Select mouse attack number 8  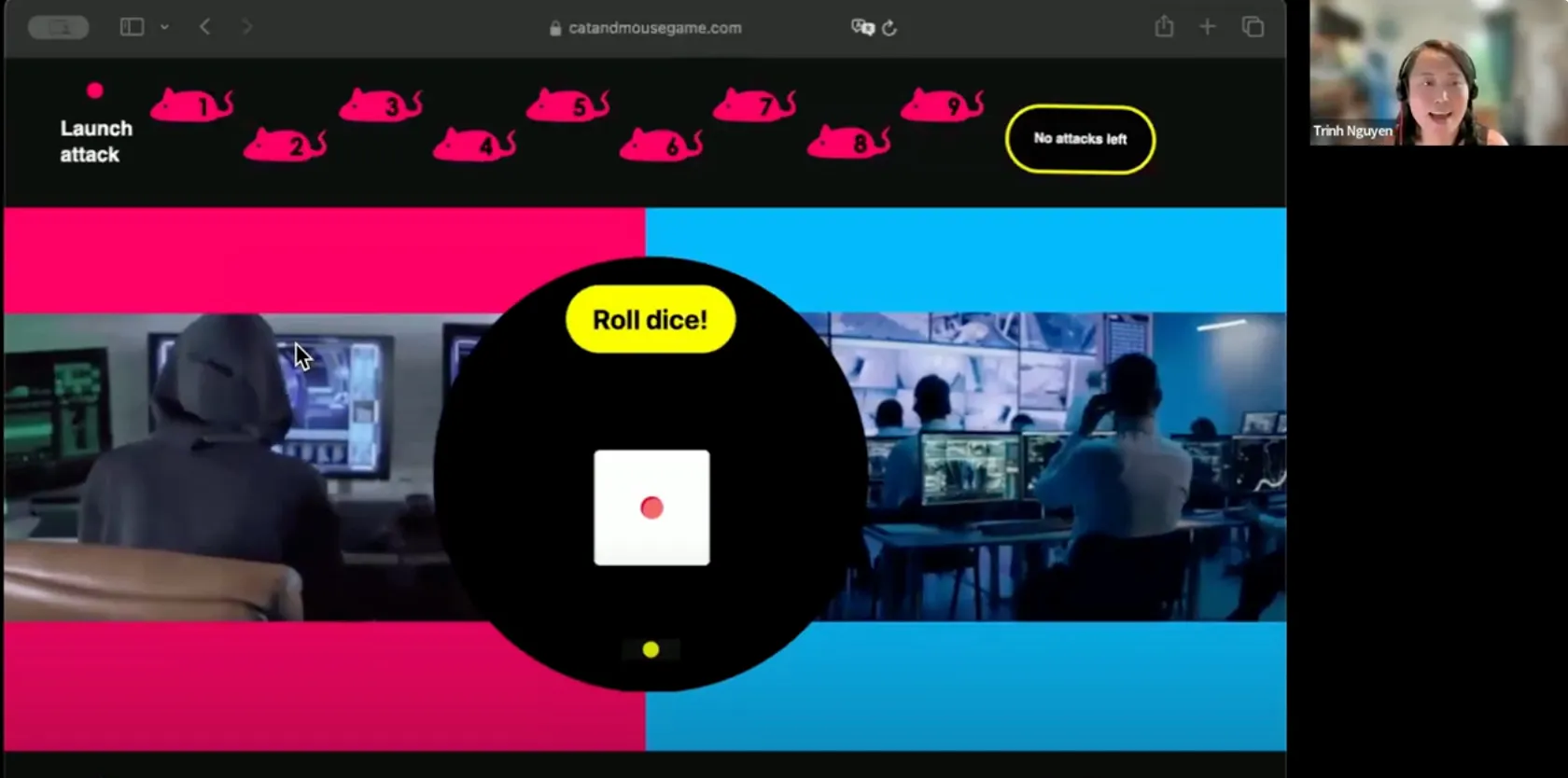849,143
